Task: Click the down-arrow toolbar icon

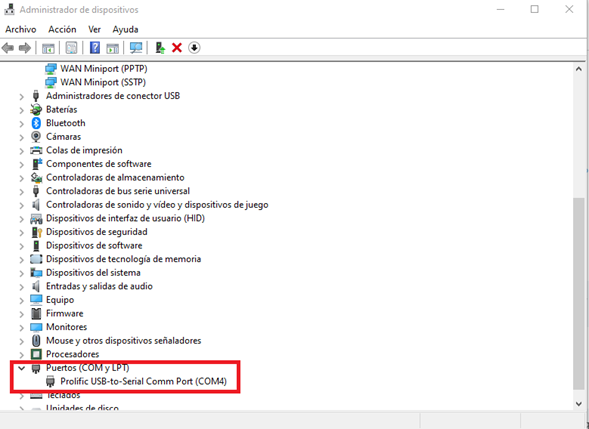Action: click(194, 48)
